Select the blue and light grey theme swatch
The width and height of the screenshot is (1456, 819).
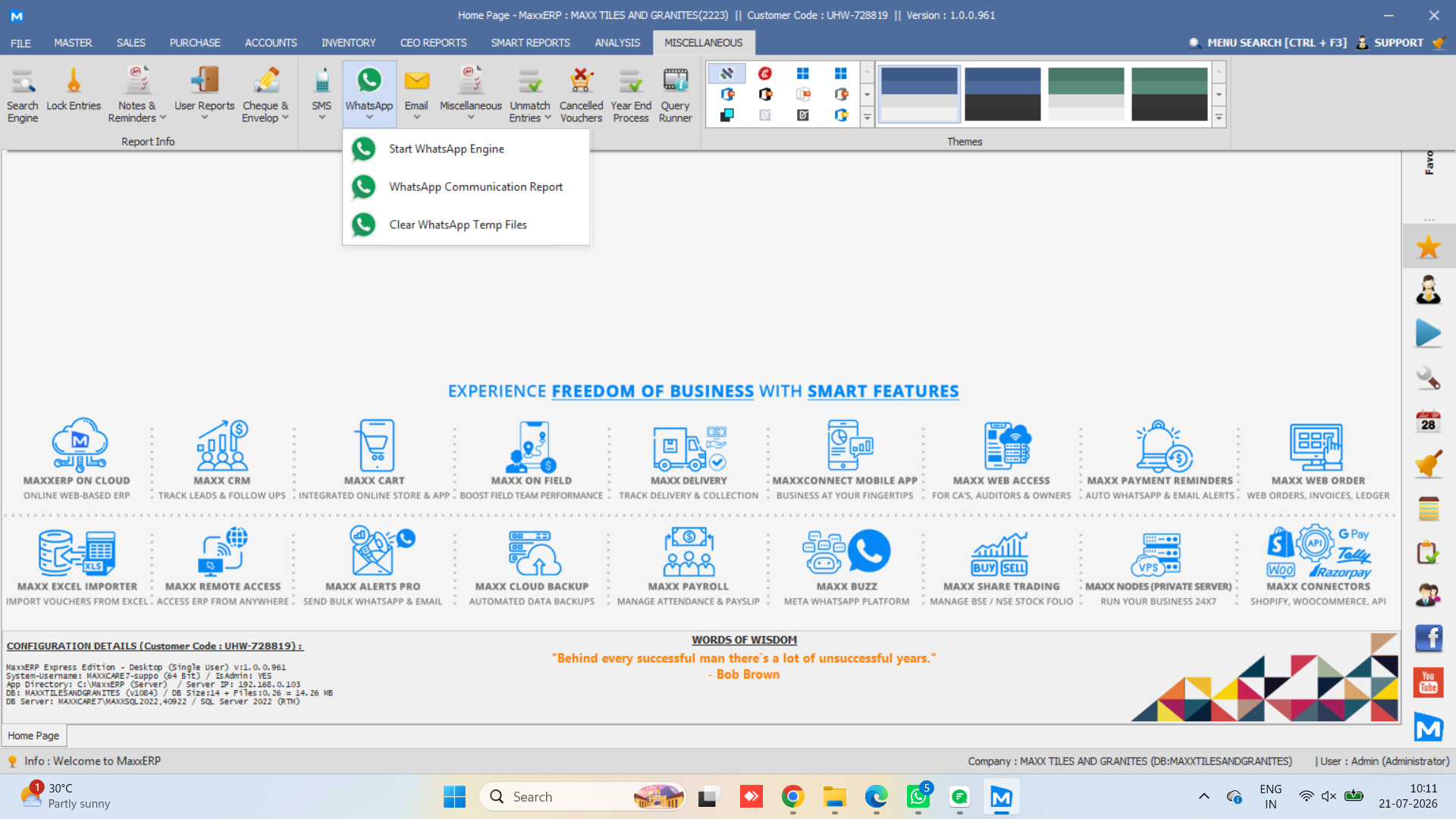point(919,93)
